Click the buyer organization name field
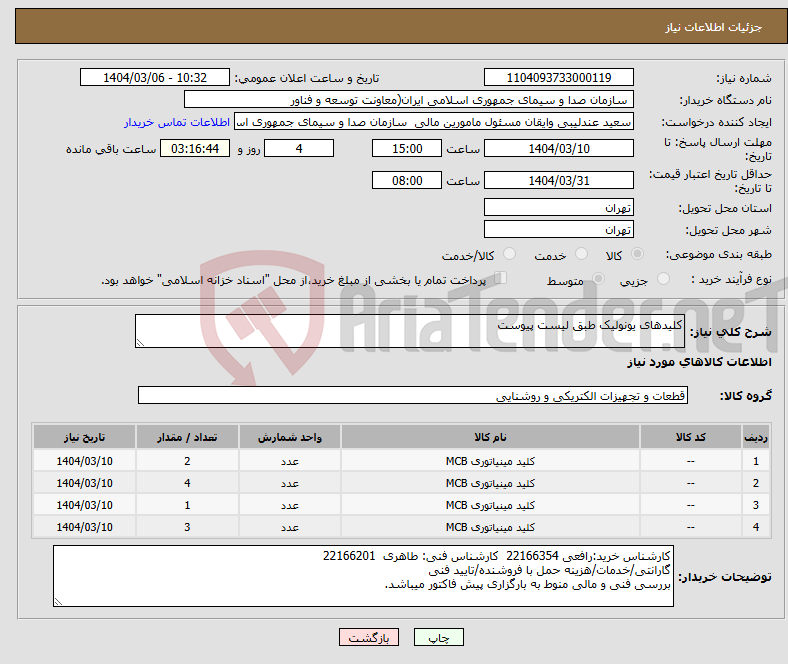This screenshot has width=788, height=664. click(x=409, y=100)
